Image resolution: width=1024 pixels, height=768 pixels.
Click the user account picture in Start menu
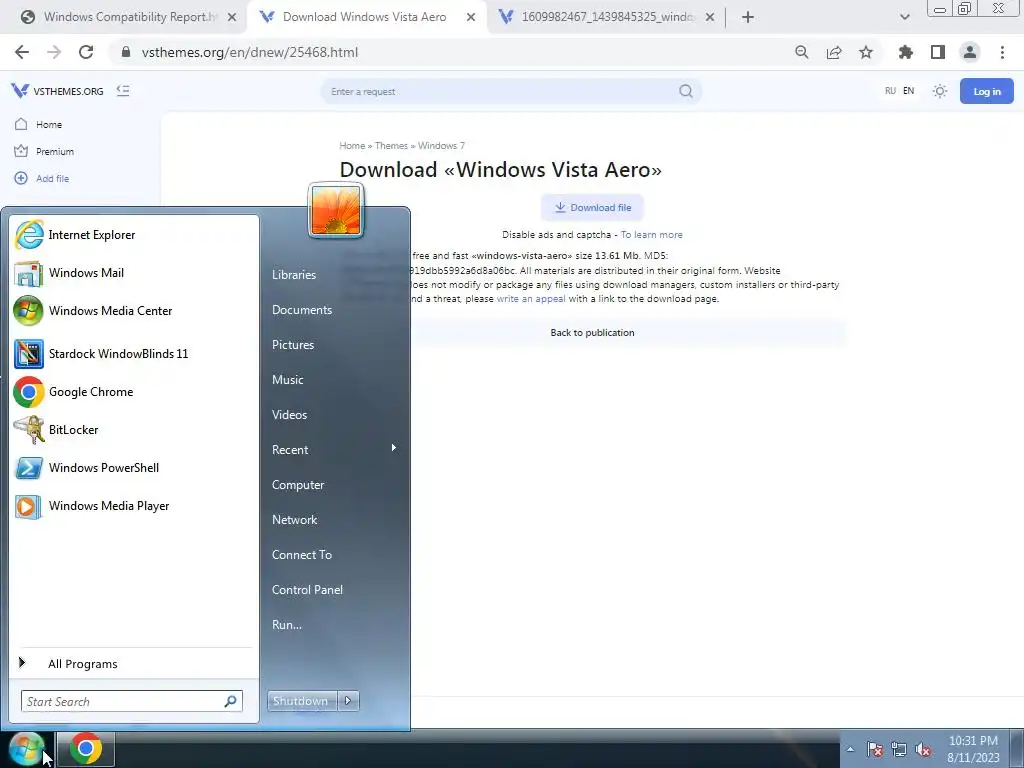[x=336, y=210]
